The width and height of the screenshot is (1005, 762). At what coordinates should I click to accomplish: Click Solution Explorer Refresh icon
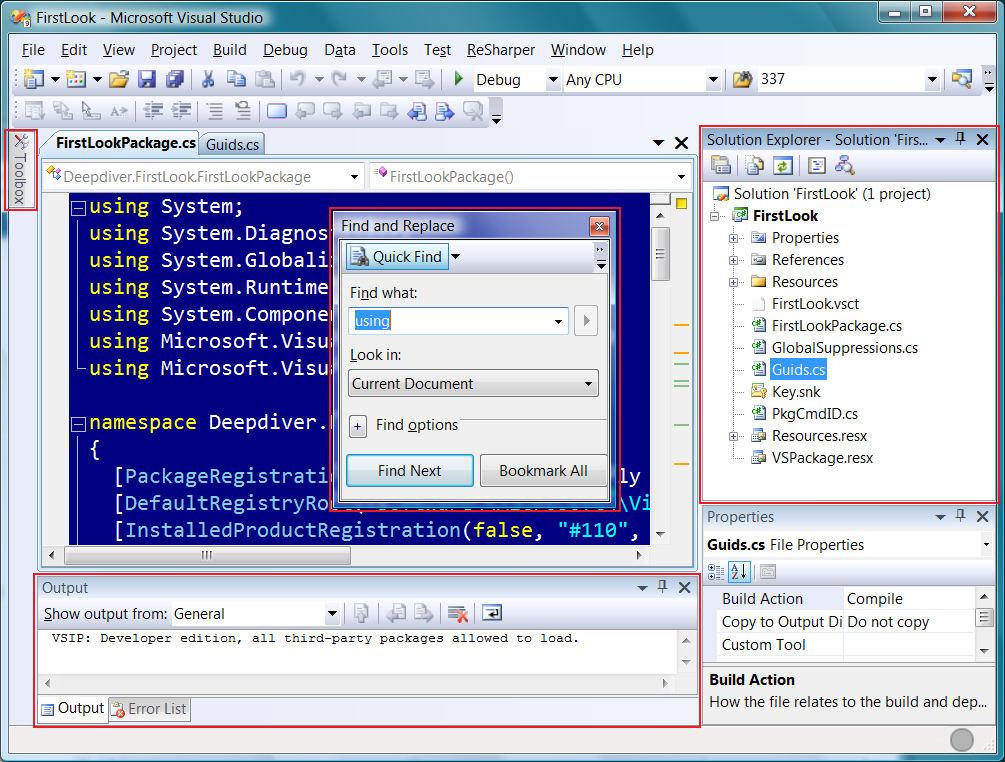pyautogui.click(x=783, y=165)
